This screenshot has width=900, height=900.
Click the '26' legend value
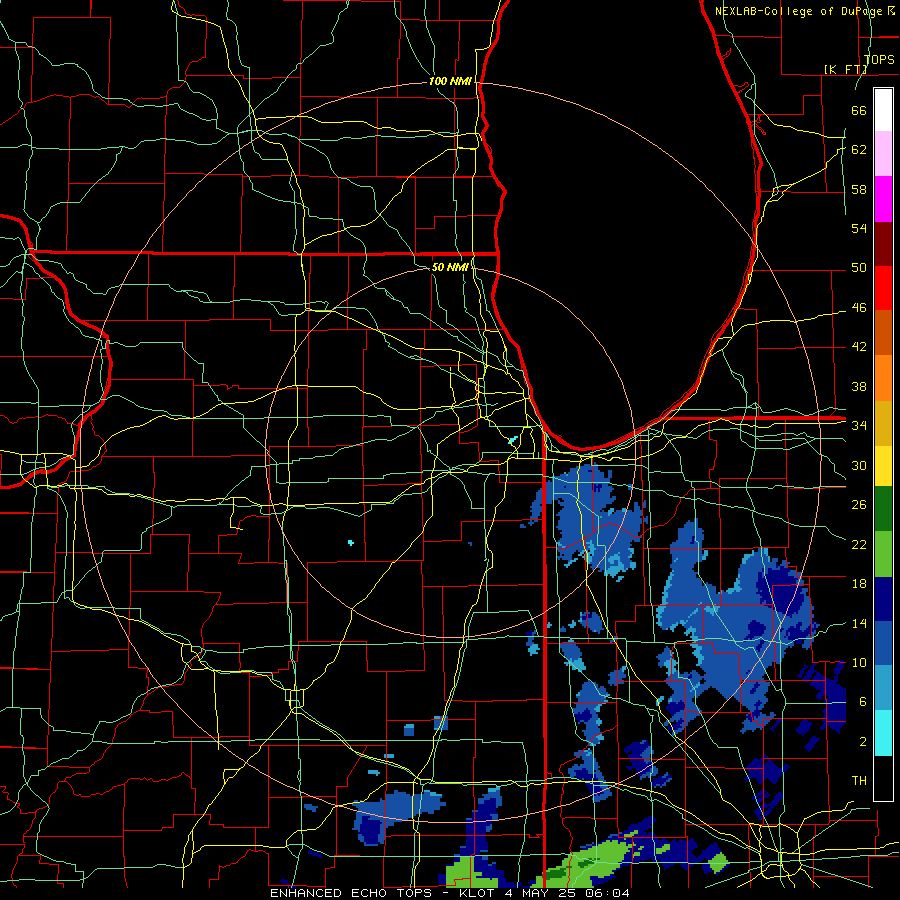pyautogui.click(x=859, y=505)
